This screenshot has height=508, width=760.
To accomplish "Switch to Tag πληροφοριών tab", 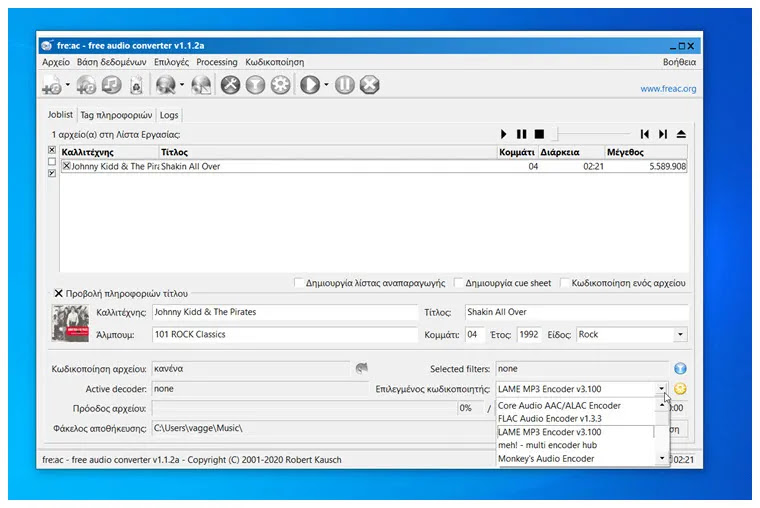I will pyautogui.click(x=116, y=115).
